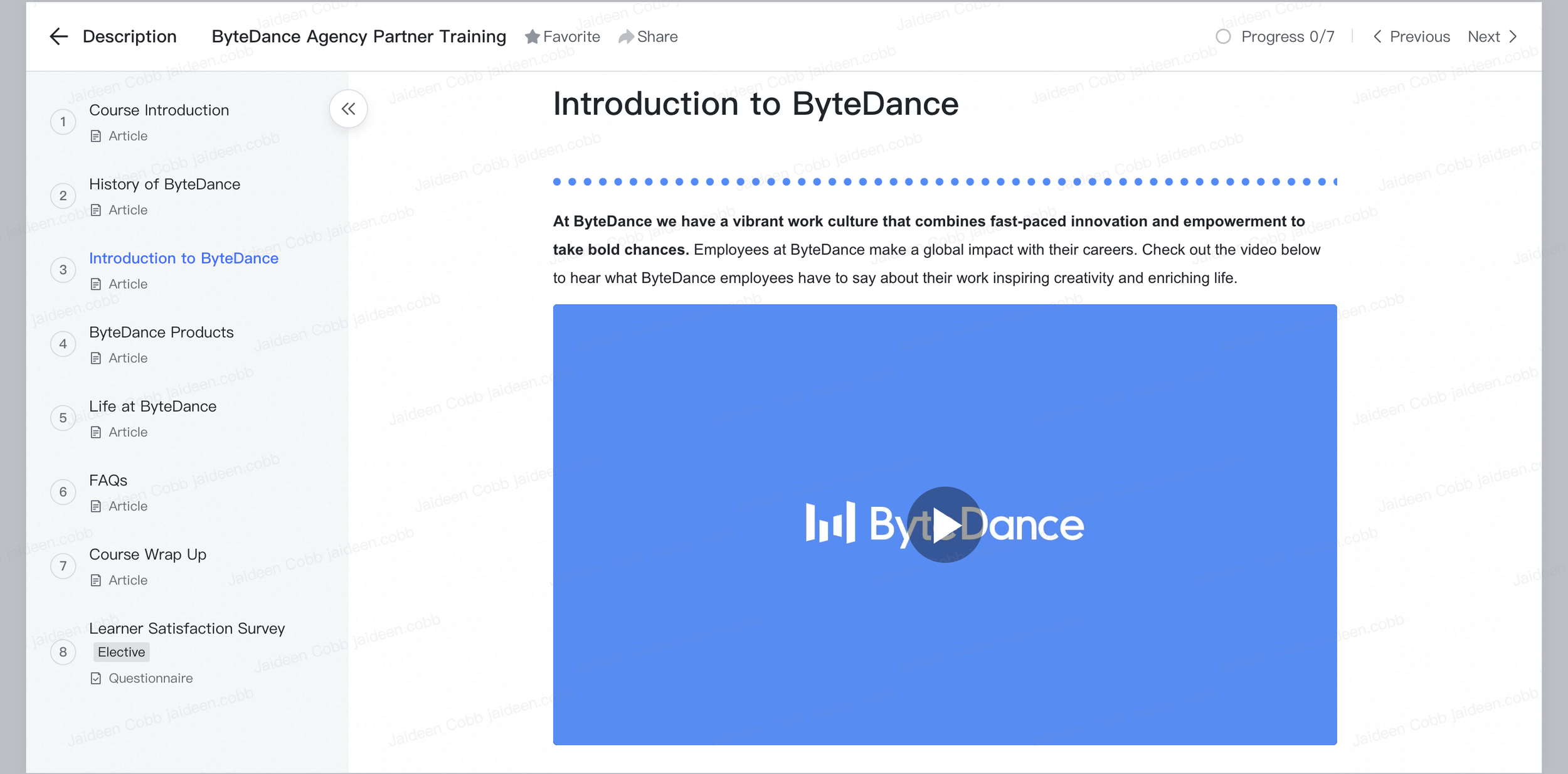The height and width of the screenshot is (774, 1568).
Task: Click the Share arrow icon
Action: pyautogui.click(x=625, y=37)
